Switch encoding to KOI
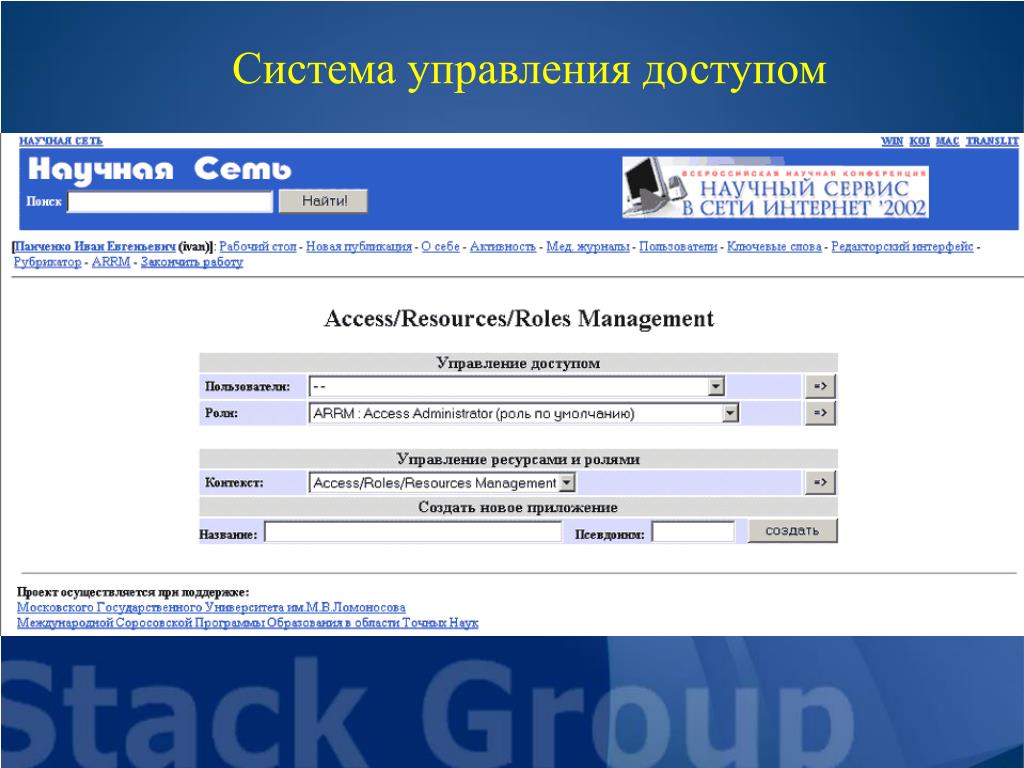The image size is (1024, 768). tap(919, 141)
